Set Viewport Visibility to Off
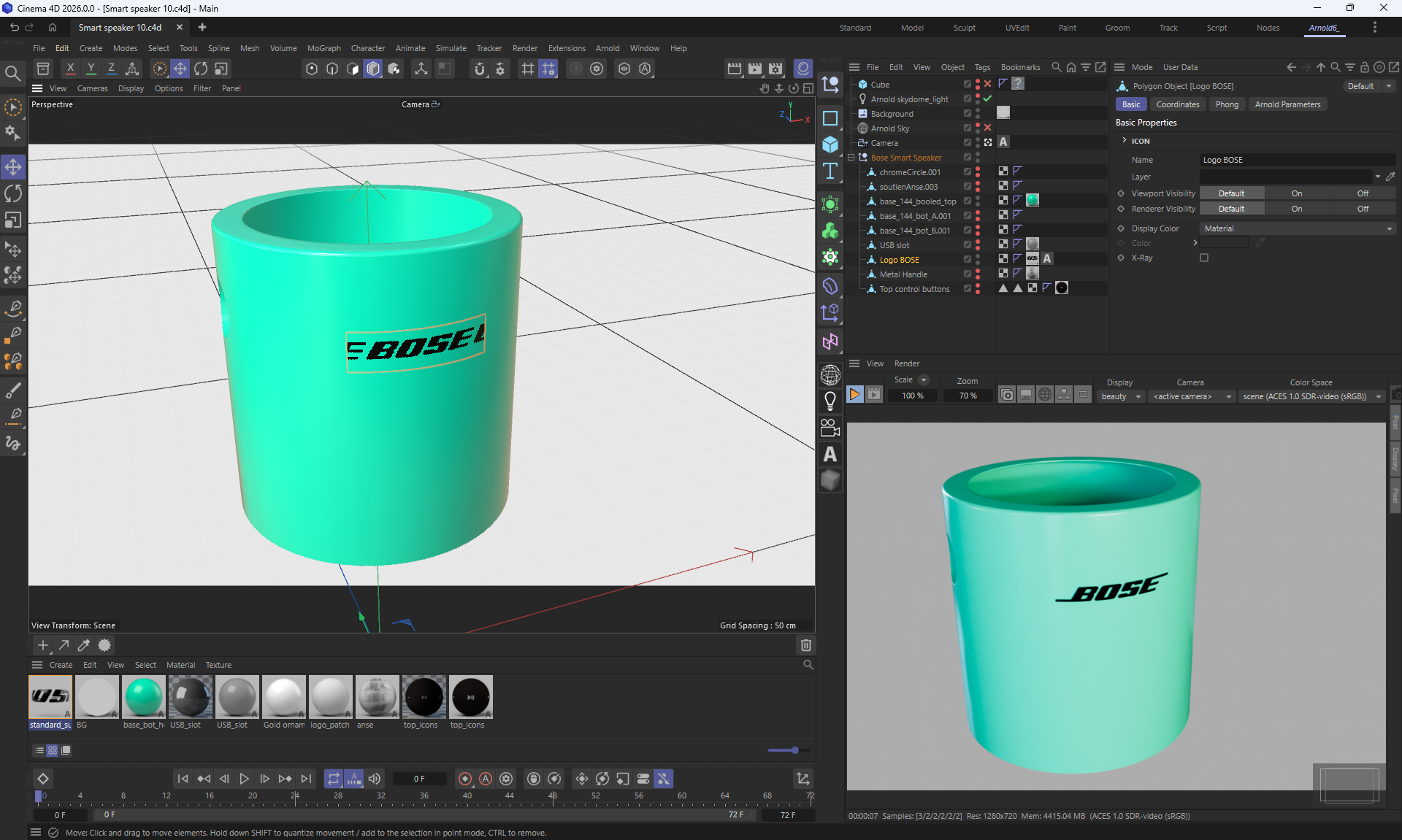This screenshot has width=1402, height=840. tap(1363, 193)
